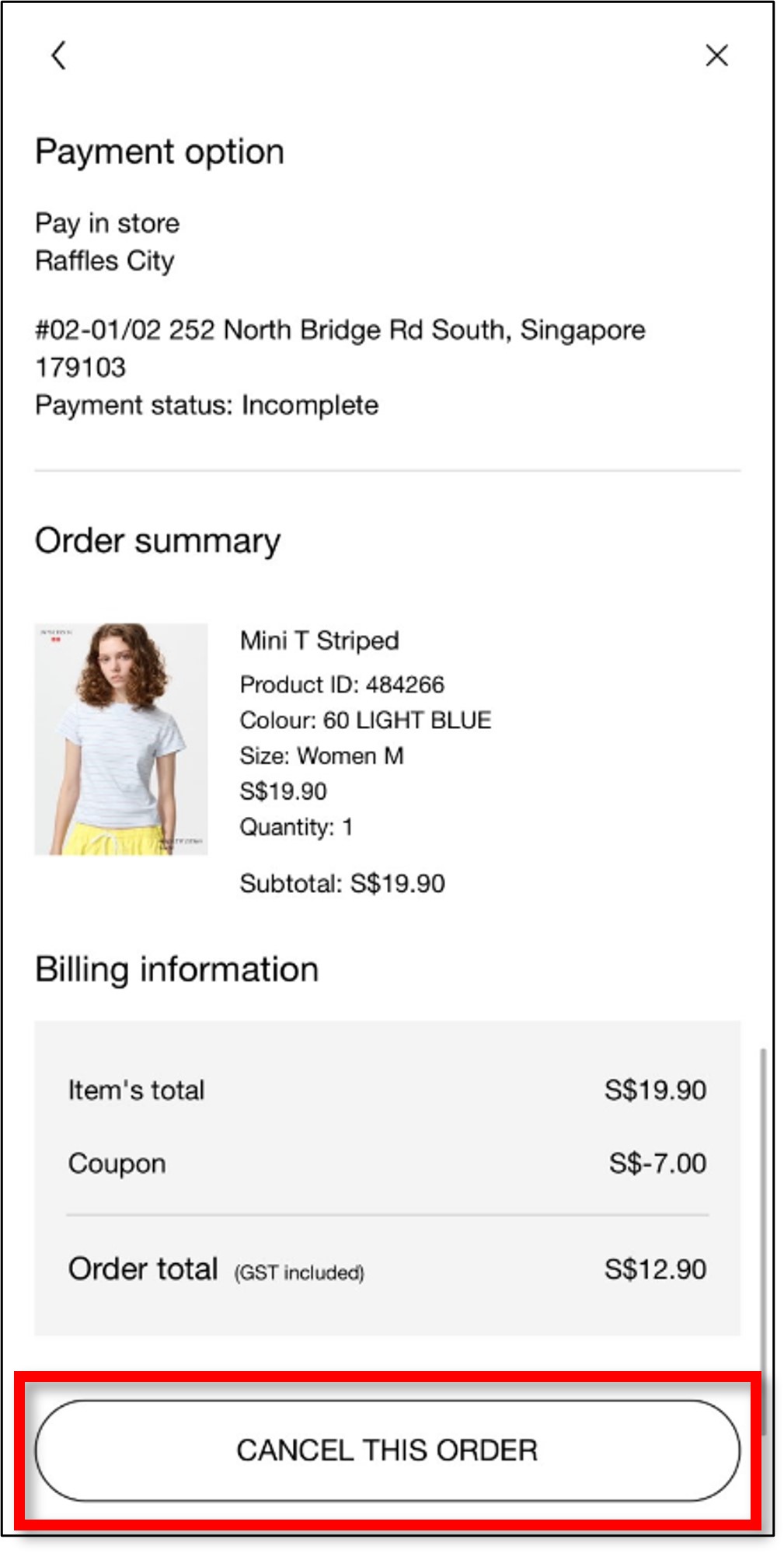Click the GST included note
784x1553 pixels.
[299, 1272]
